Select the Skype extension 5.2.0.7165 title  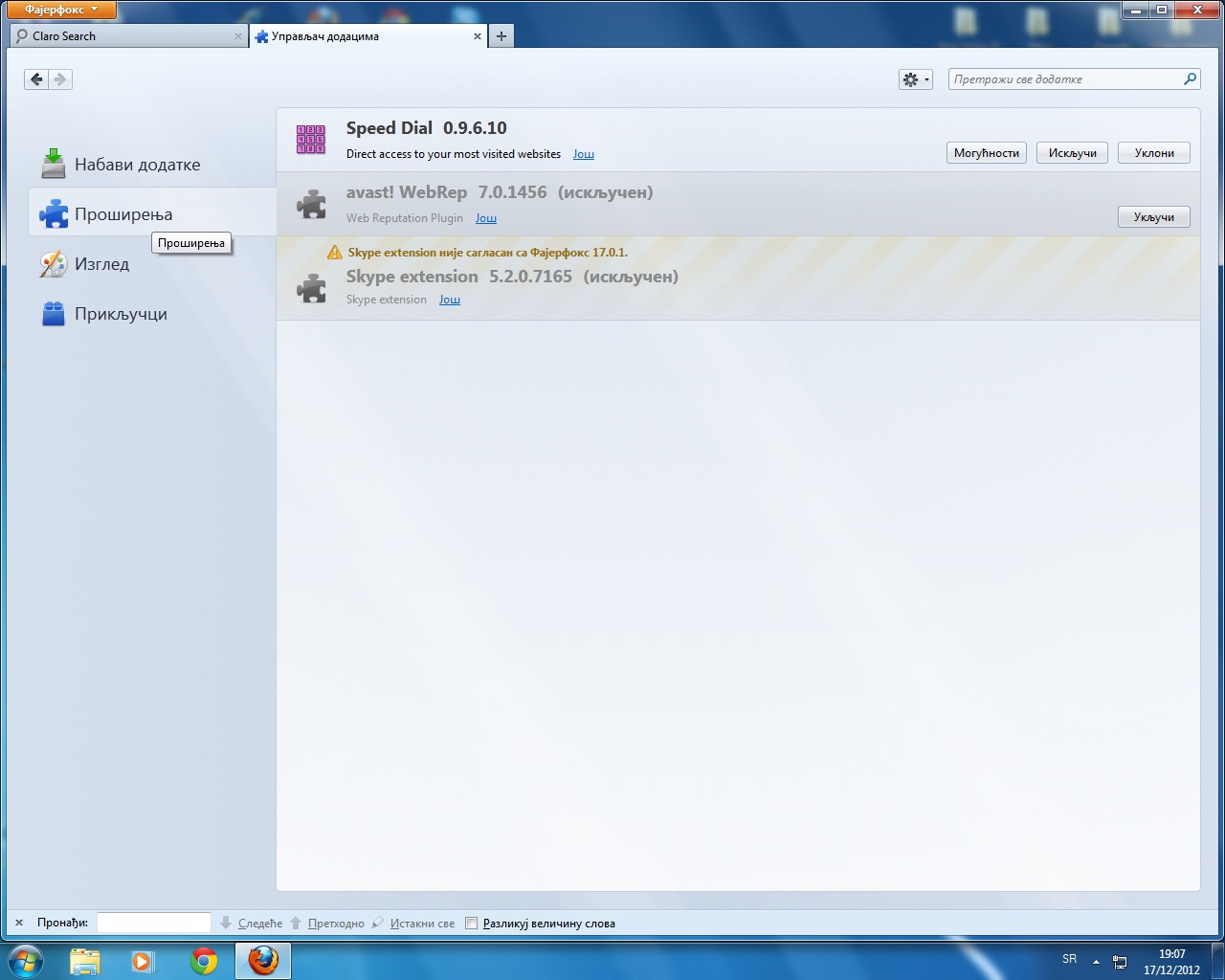pos(459,277)
